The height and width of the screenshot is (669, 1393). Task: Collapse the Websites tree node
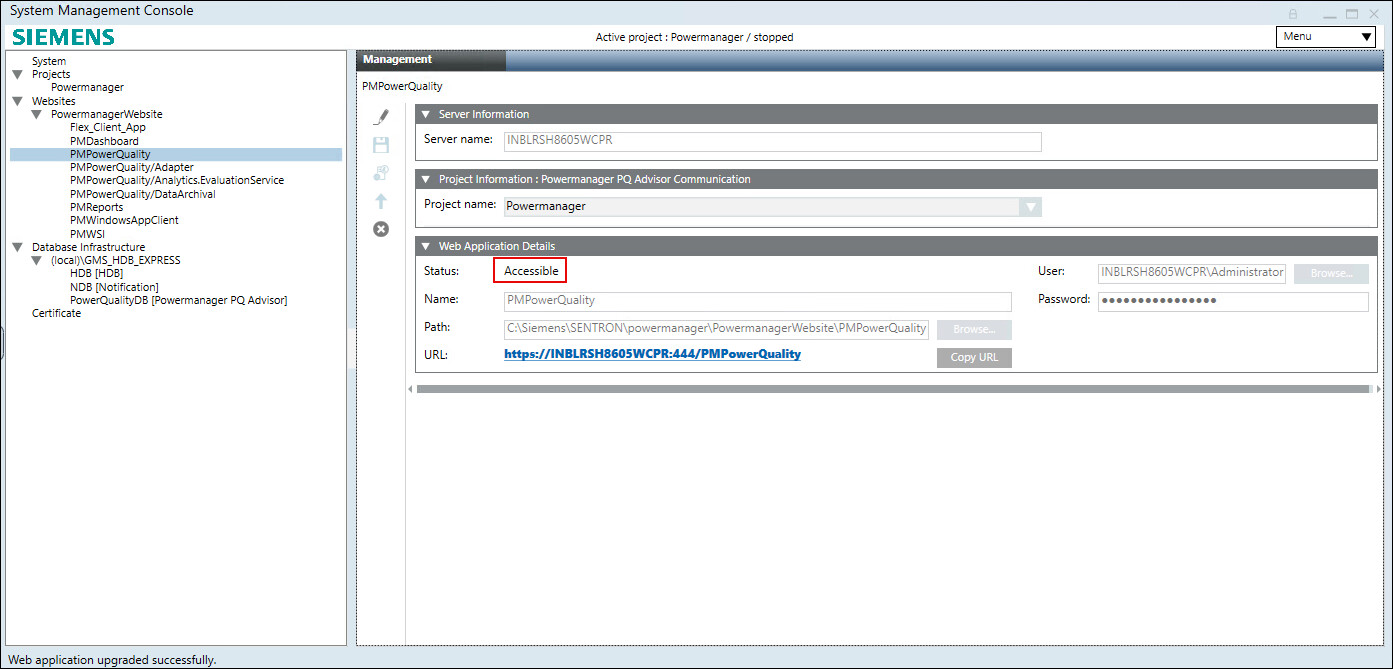click(17, 101)
